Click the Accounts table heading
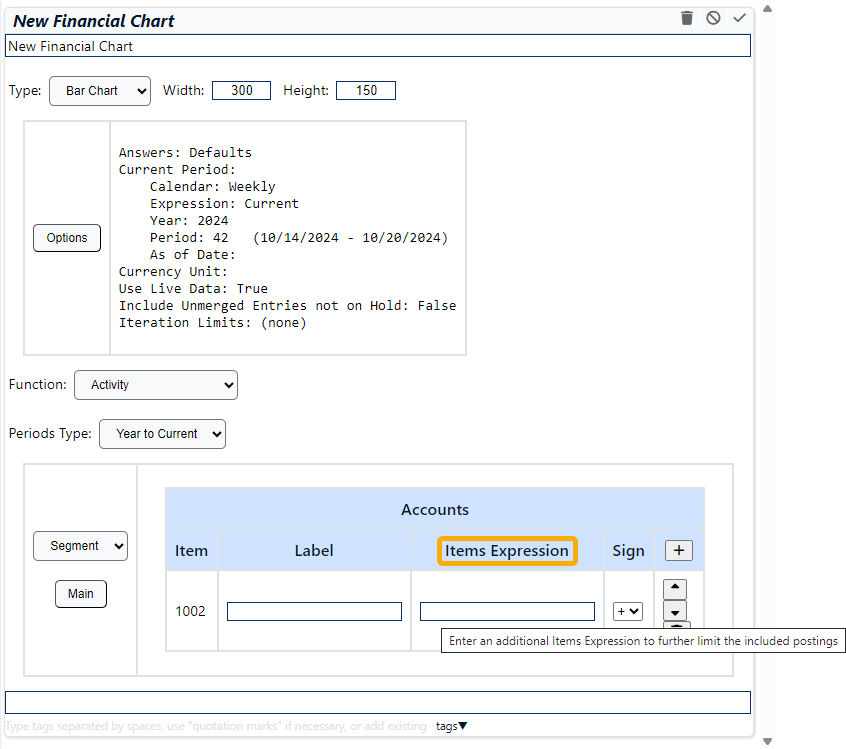Viewport: 846px width, 749px height. 435,509
